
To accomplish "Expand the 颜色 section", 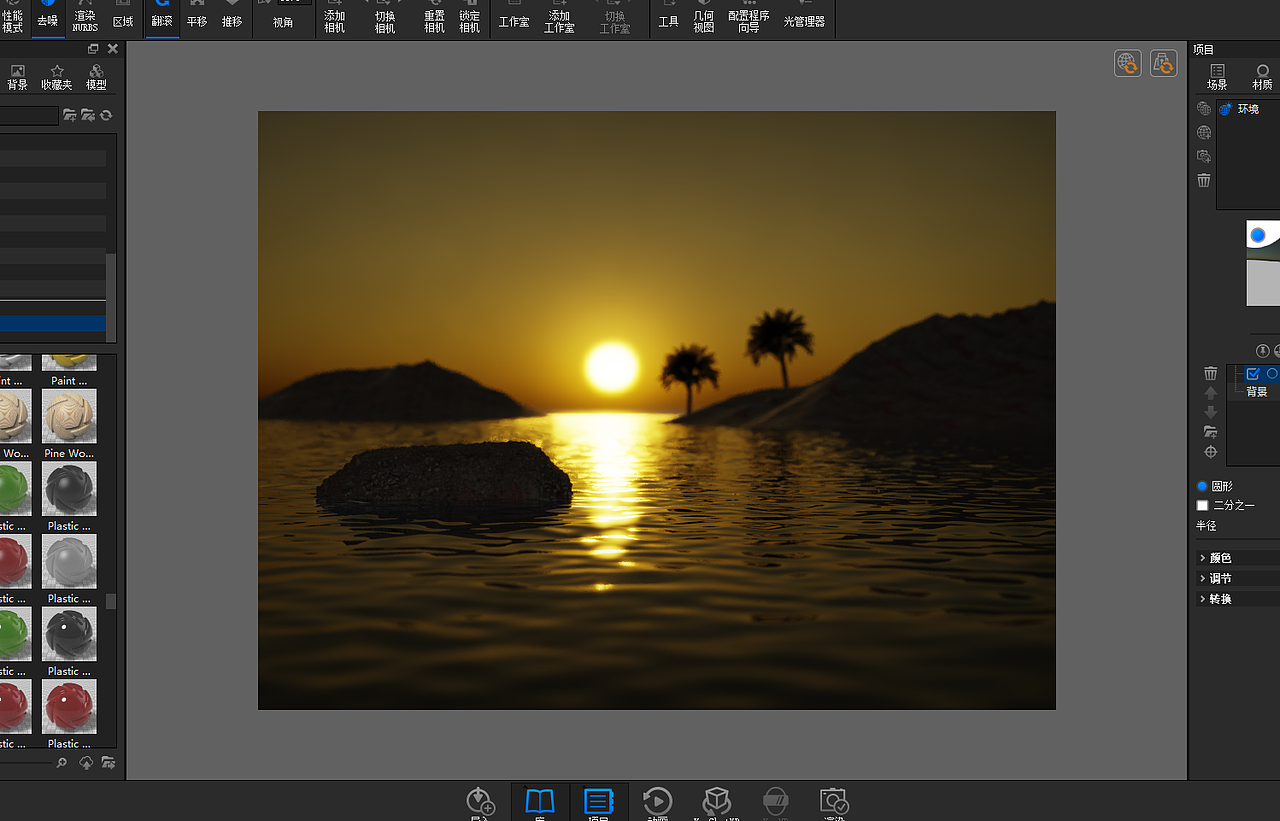I will point(1238,558).
